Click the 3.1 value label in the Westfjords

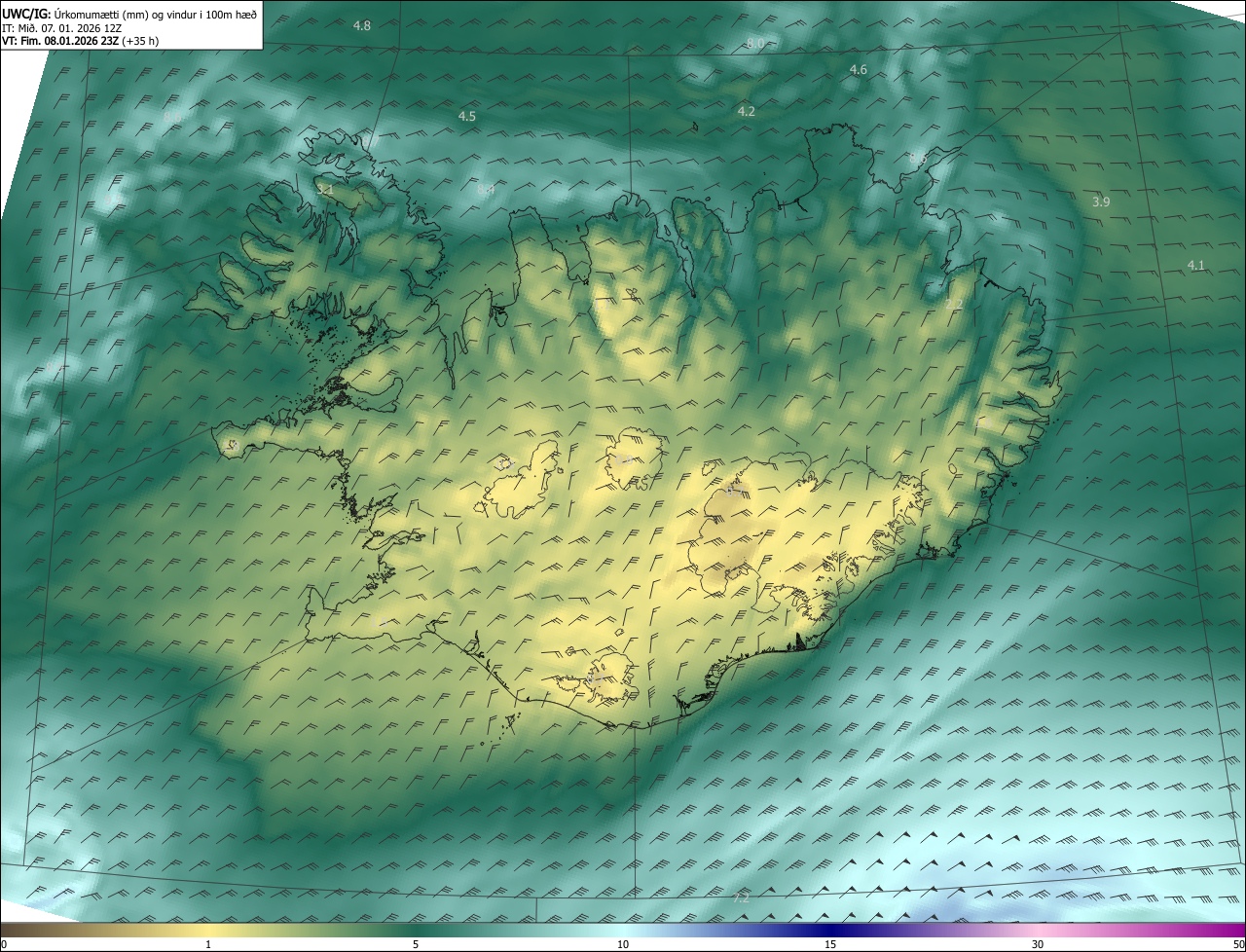325,191
